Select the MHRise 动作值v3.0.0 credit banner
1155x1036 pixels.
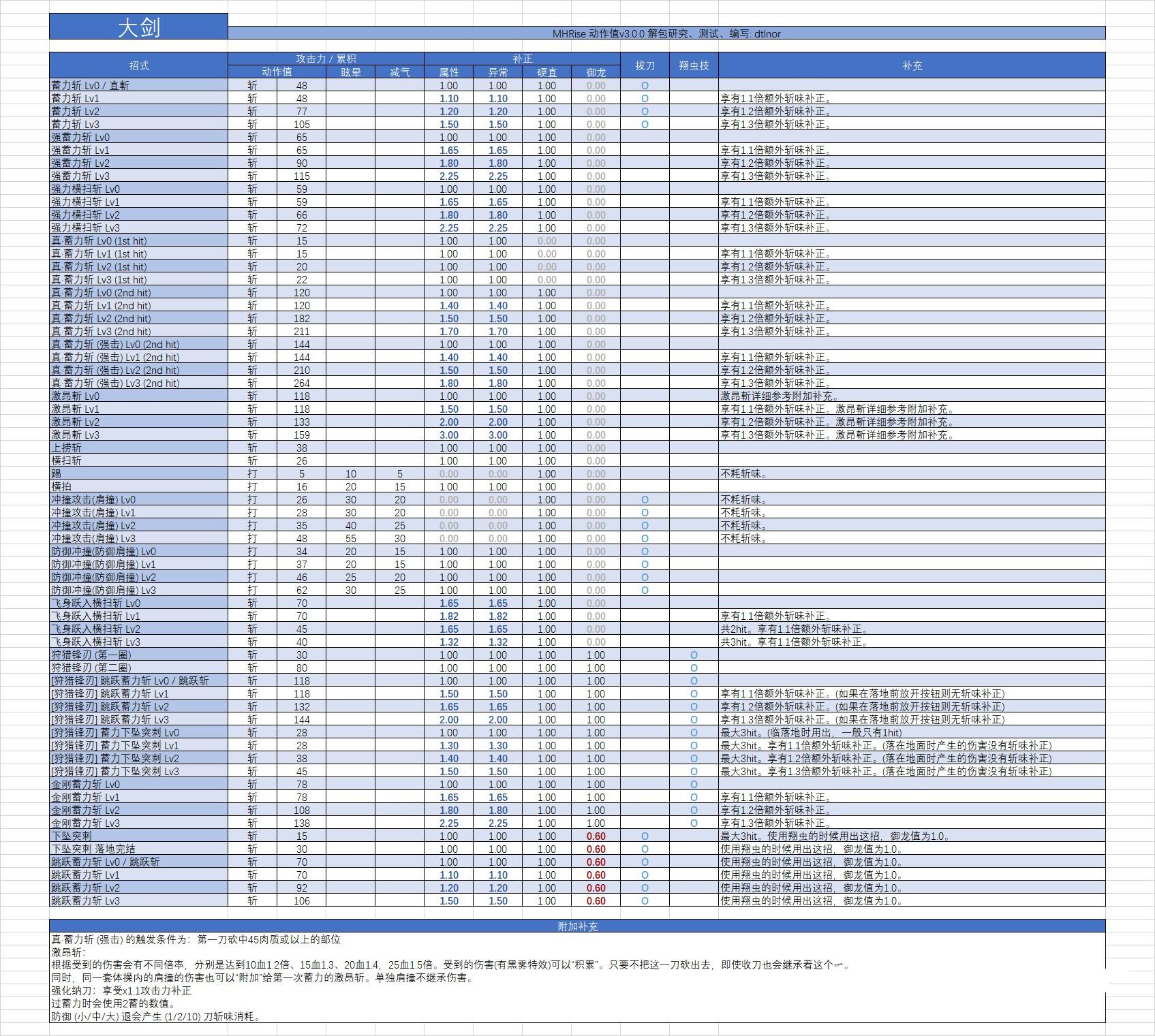pyautogui.click(x=666, y=33)
